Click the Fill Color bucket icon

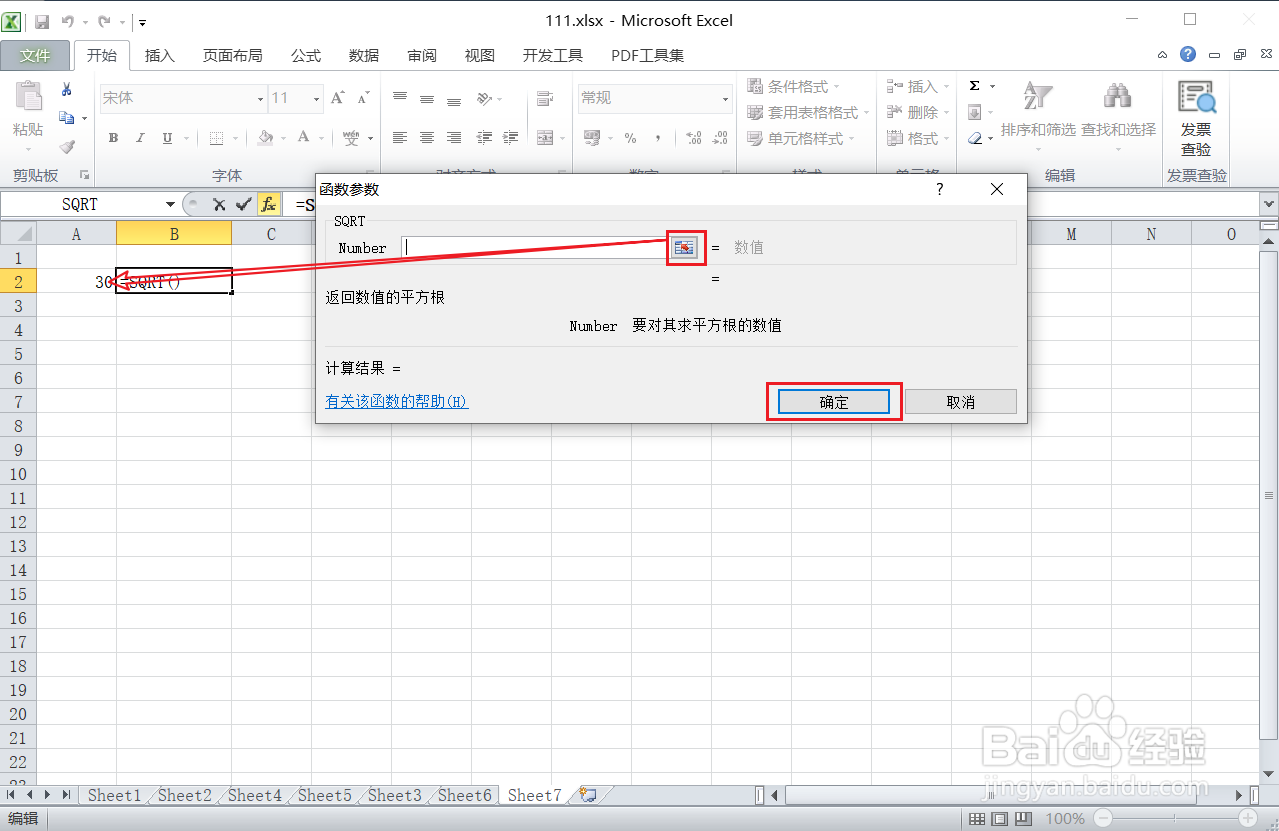pos(265,138)
